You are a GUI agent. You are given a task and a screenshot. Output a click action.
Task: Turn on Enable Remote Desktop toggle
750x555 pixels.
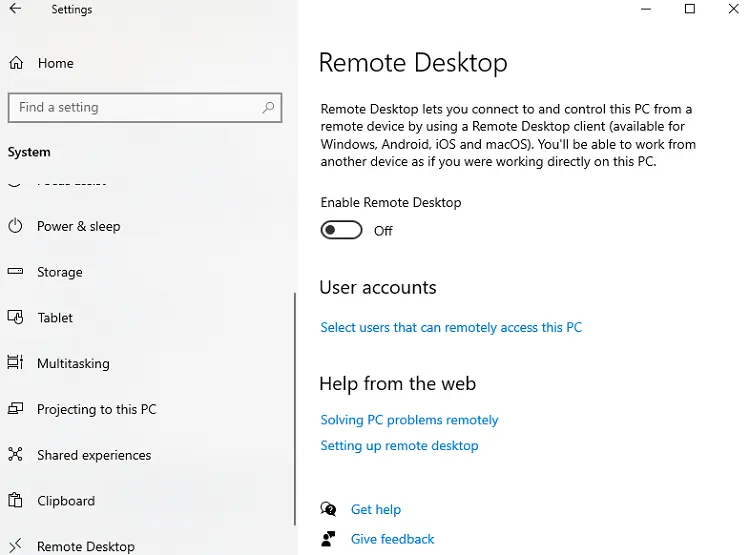click(342, 230)
